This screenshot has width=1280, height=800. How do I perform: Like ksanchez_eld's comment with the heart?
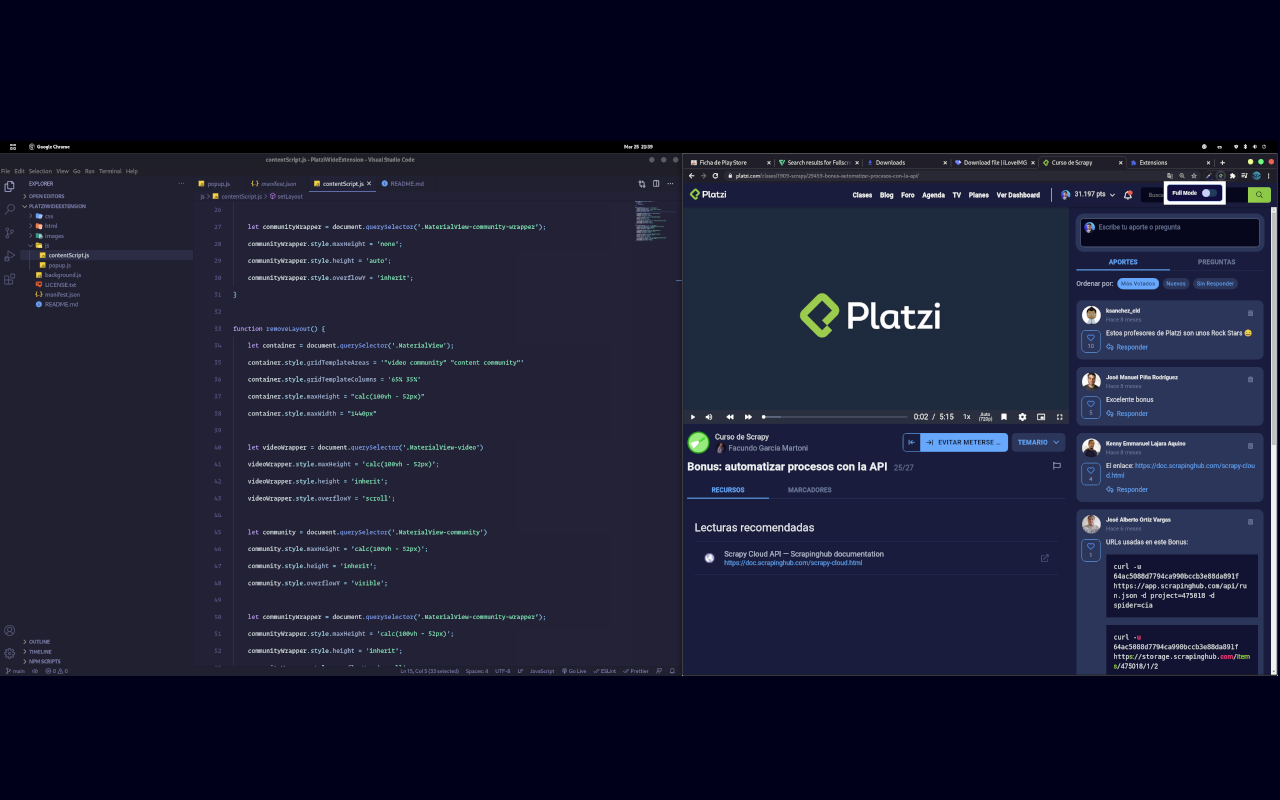pyautogui.click(x=1091, y=340)
